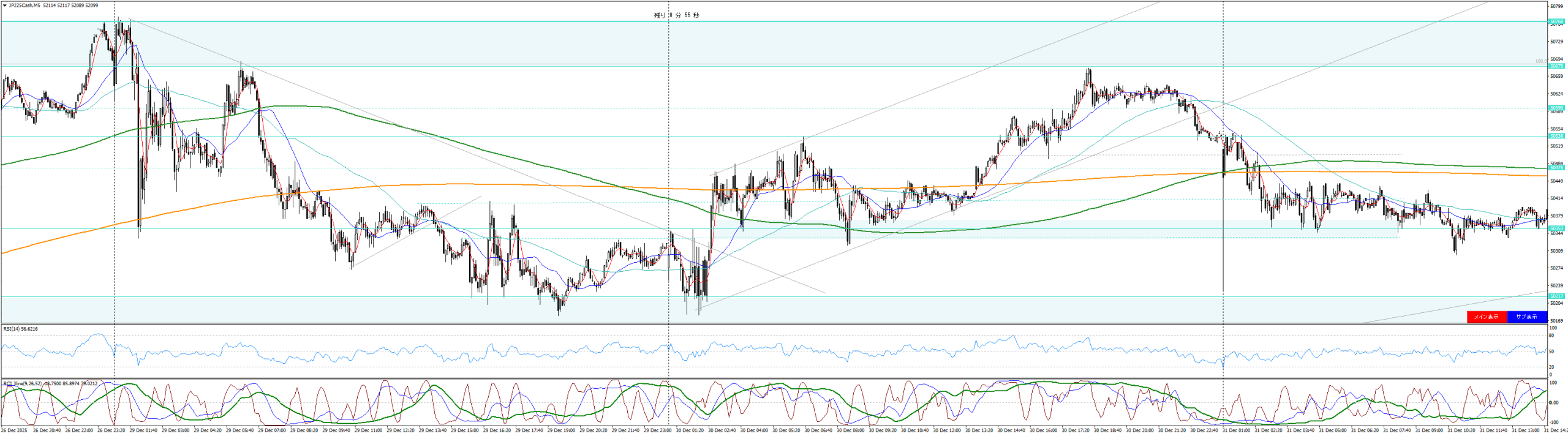Select the 50475 price level tag

[1556, 167]
